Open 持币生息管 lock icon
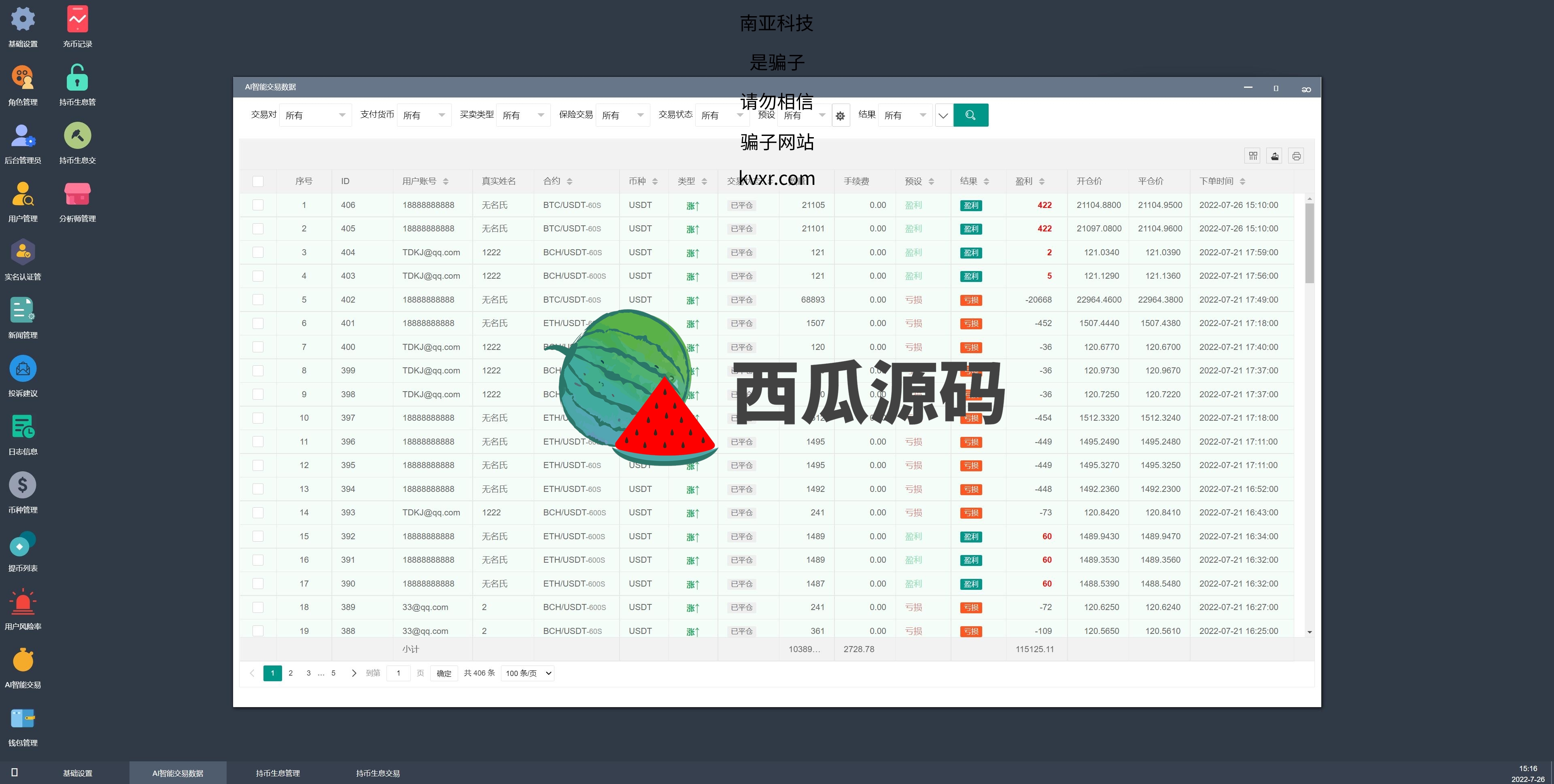Screen dimensions: 1554x784 77,85
